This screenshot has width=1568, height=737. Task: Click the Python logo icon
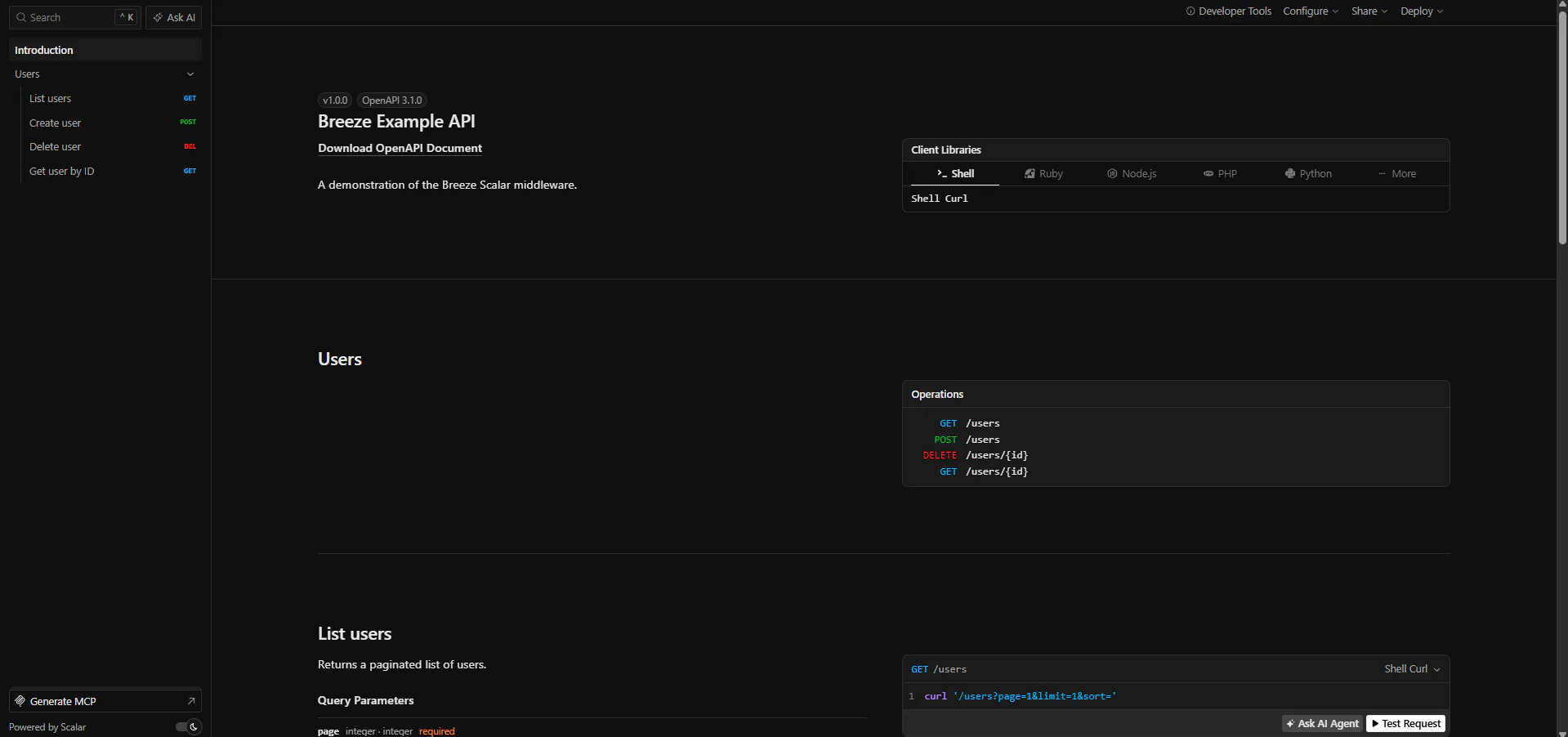pos(1290,174)
